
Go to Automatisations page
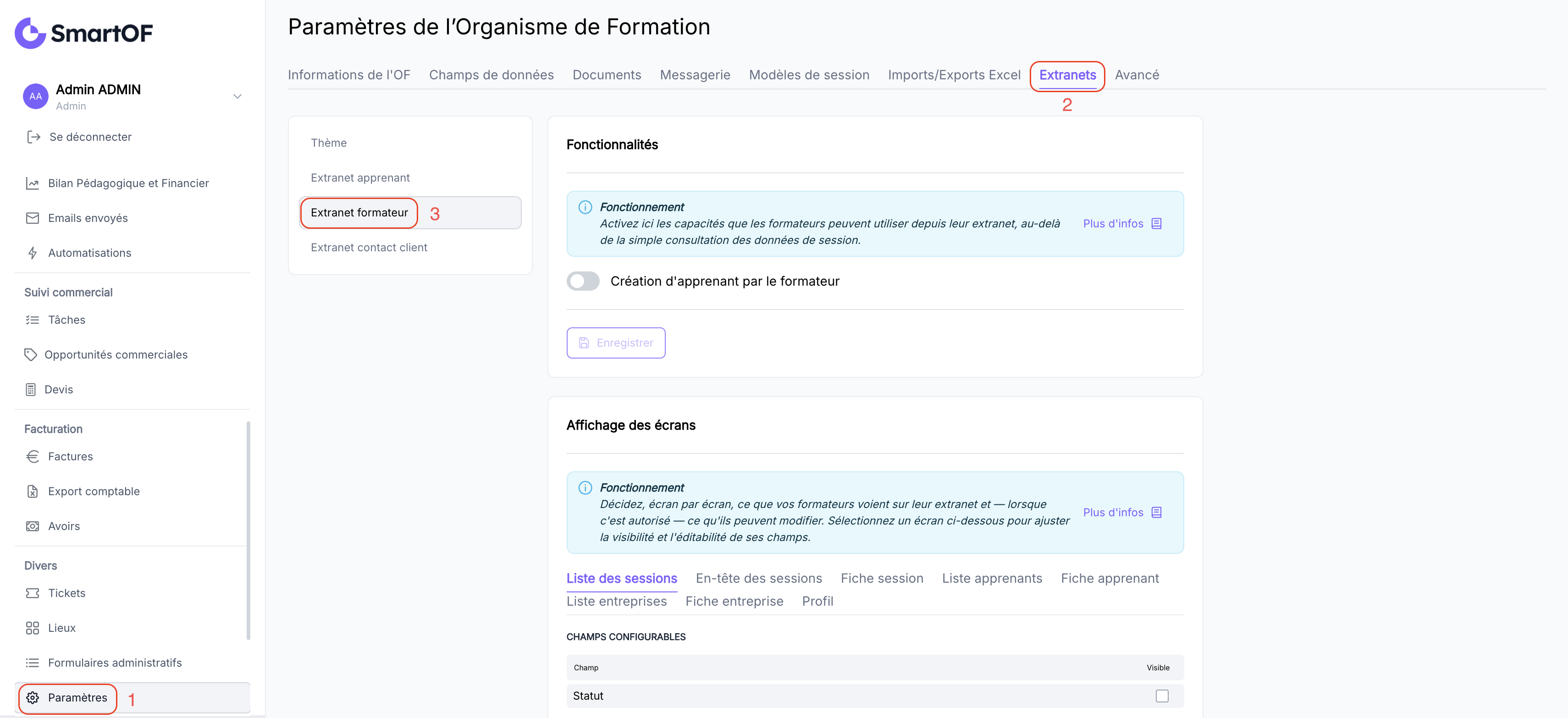point(89,253)
